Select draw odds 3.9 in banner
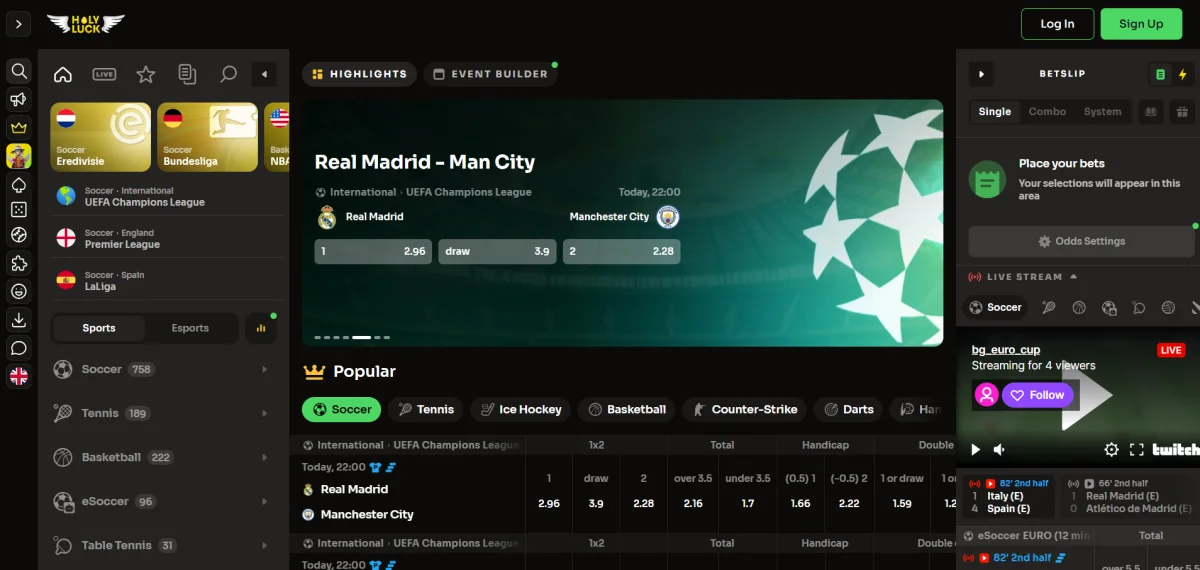This screenshot has width=1200, height=570. coord(497,251)
